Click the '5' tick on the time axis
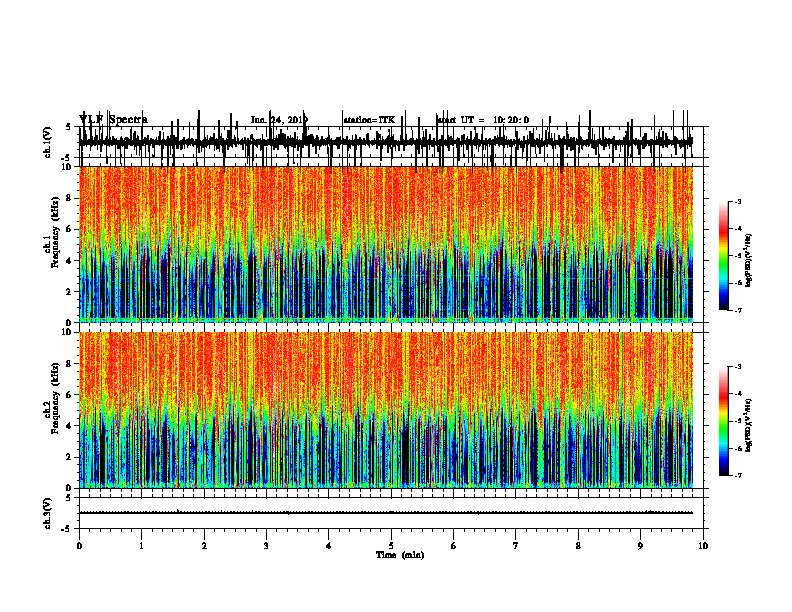This screenshot has width=792, height=612. click(391, 546)
